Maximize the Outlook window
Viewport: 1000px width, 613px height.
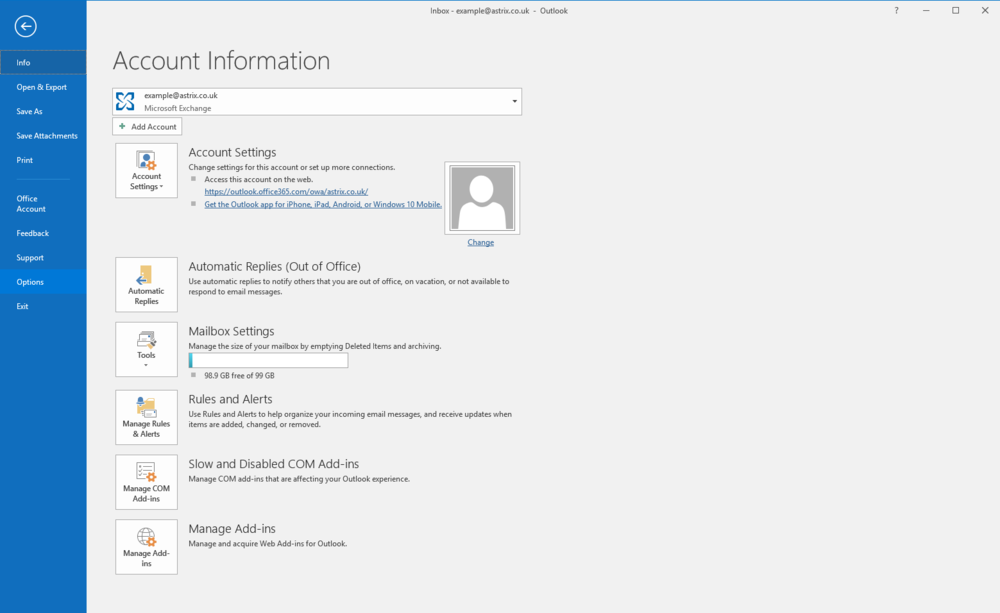955,10
